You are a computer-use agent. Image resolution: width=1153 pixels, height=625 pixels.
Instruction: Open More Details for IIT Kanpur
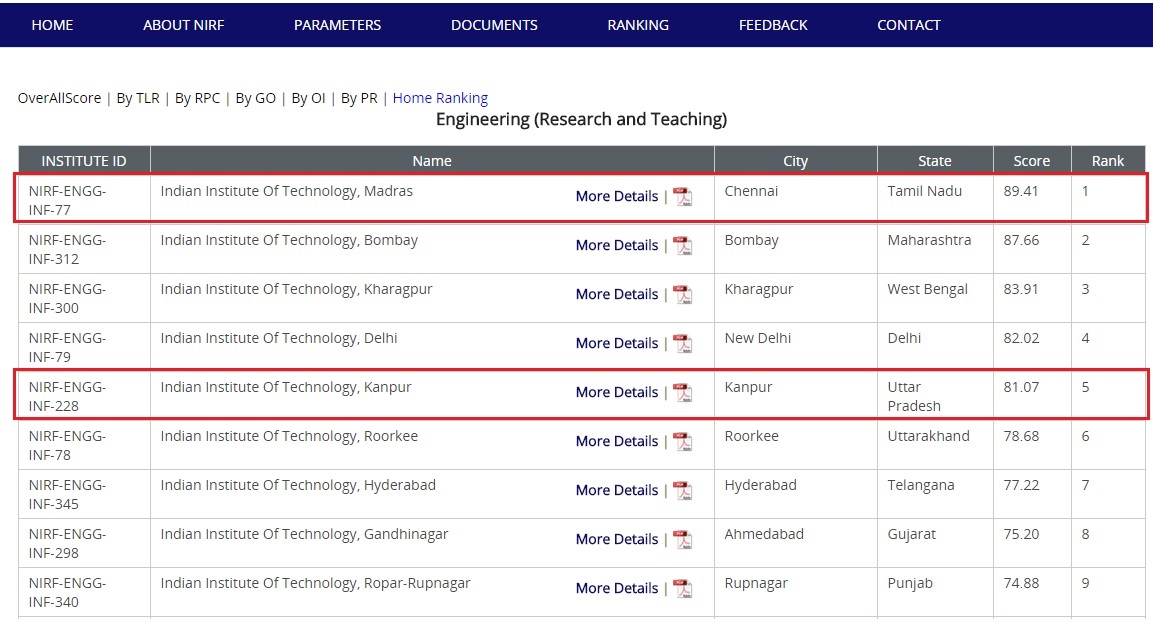(616, 392)
